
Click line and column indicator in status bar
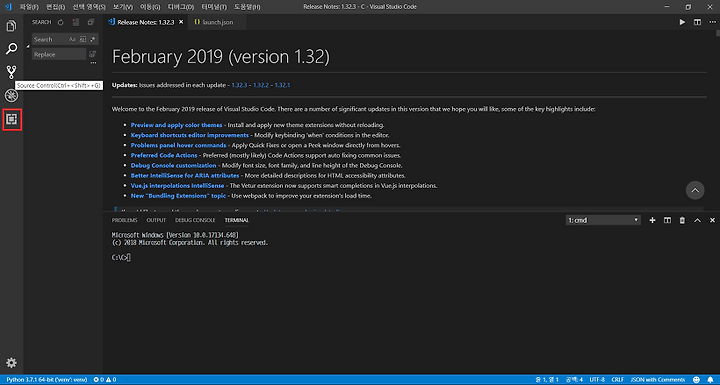coord(547,379)
